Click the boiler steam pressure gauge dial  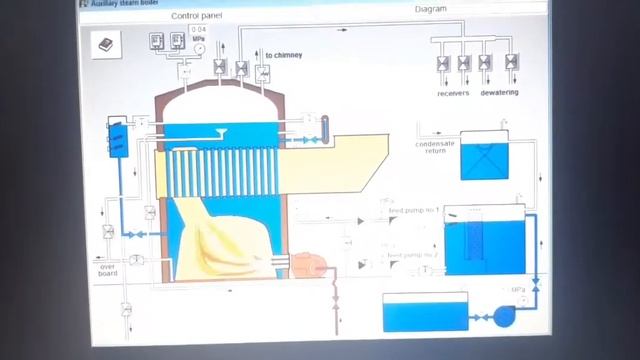coord(199,49)
